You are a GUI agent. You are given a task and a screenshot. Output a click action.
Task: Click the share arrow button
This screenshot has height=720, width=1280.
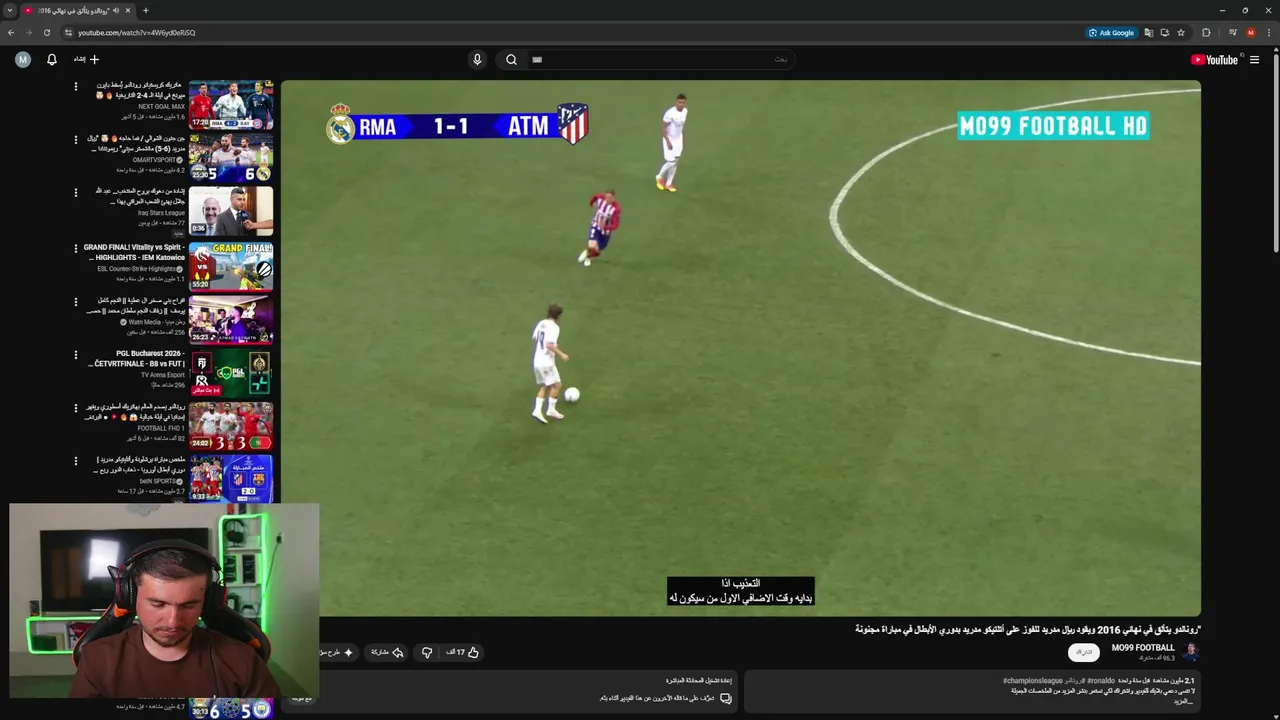pos(388,652)
